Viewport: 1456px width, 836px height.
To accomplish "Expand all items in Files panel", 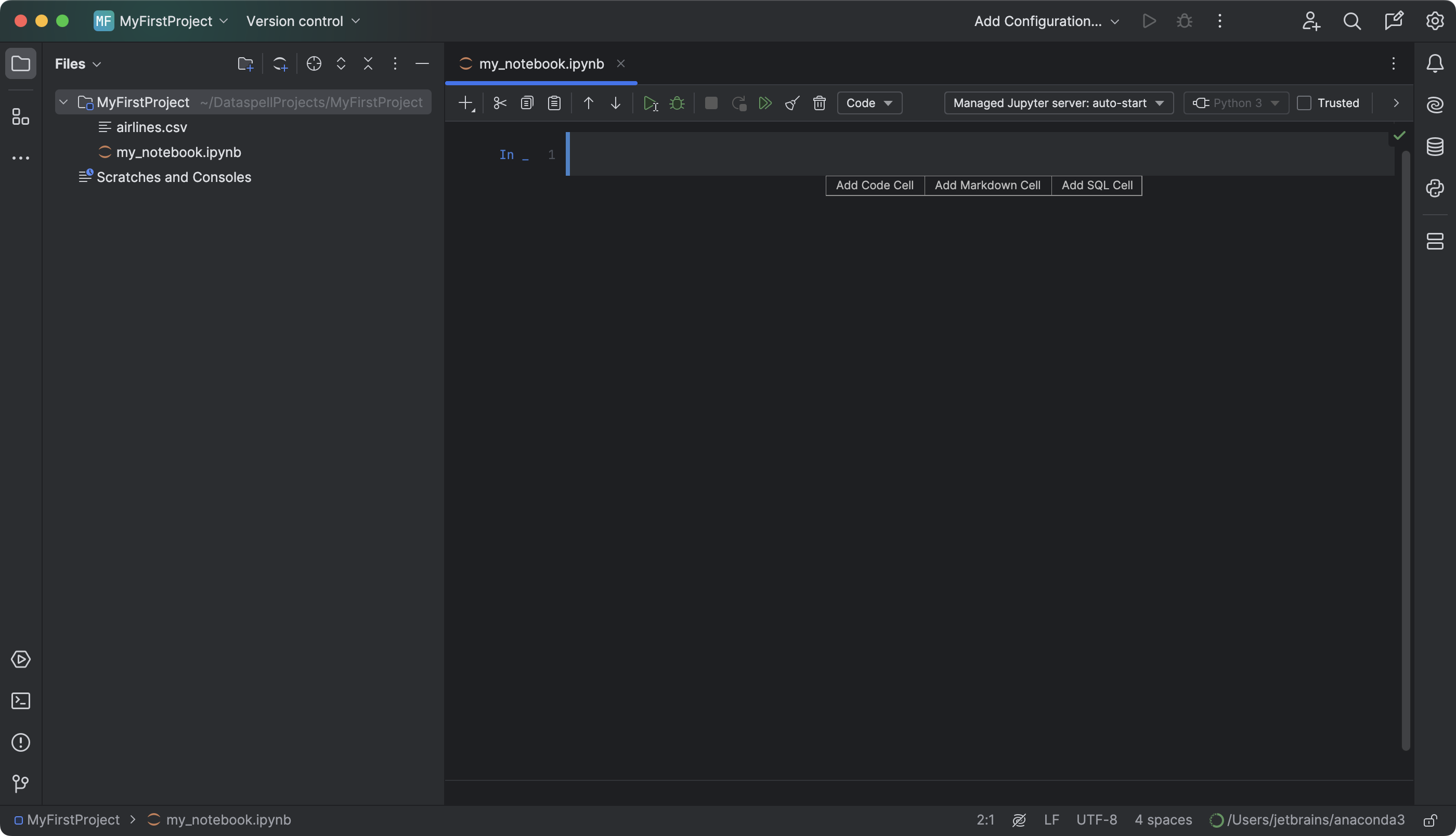I will point(341,63).
